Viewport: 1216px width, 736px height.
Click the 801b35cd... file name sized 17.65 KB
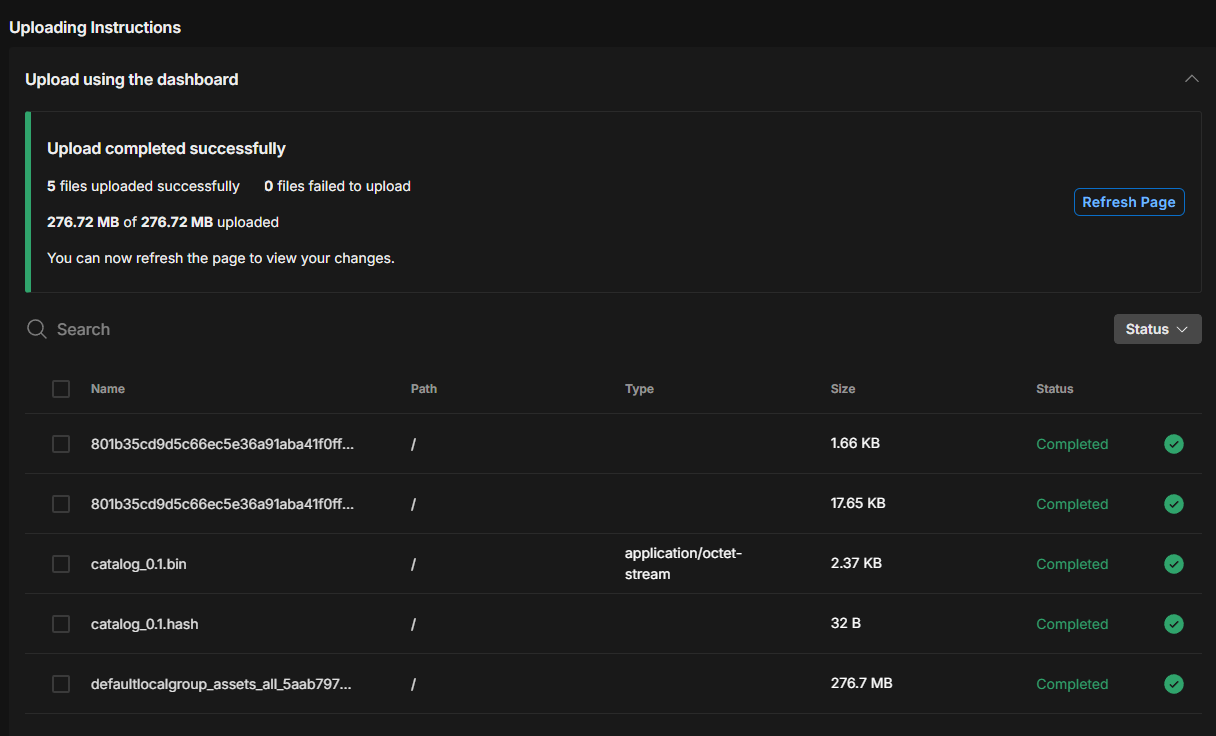[x=222, y=504]
